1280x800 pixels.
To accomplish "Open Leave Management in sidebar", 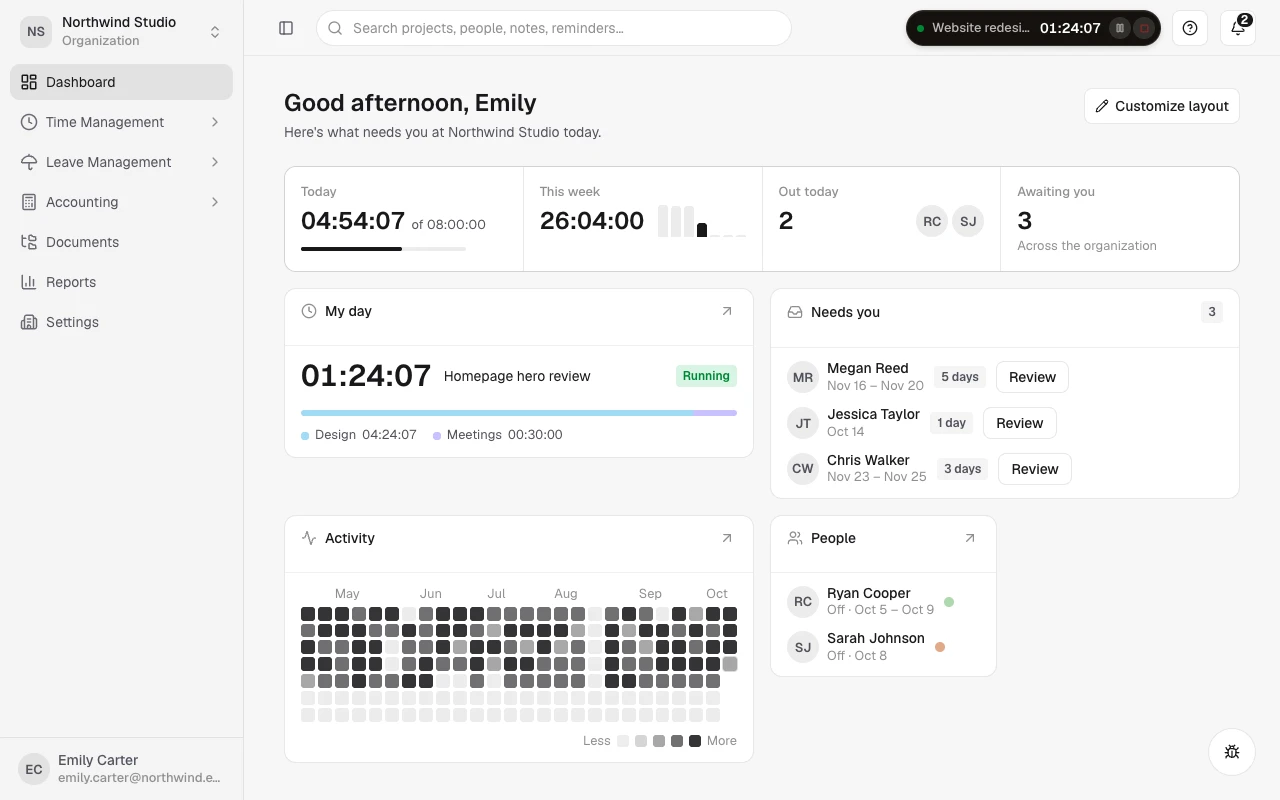I will click(x=122, y=162).
